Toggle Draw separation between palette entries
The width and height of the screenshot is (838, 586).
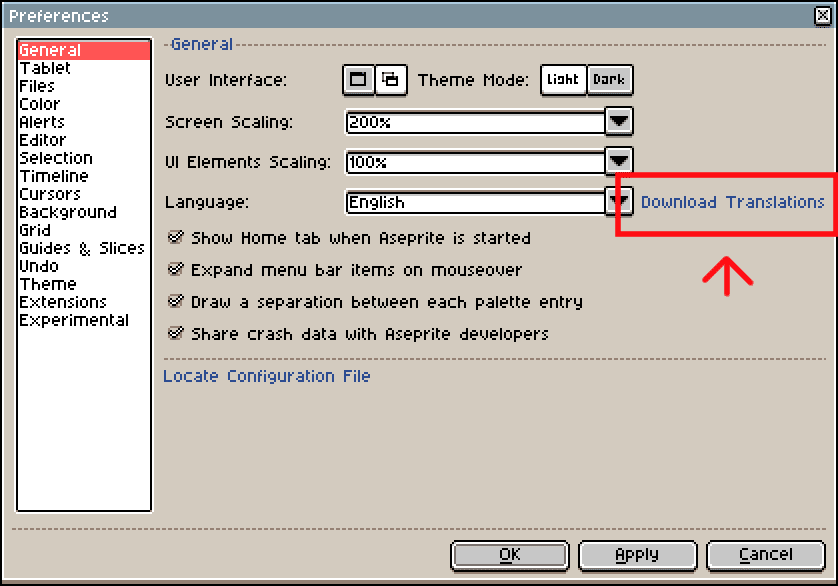click(x=375, y=302)
